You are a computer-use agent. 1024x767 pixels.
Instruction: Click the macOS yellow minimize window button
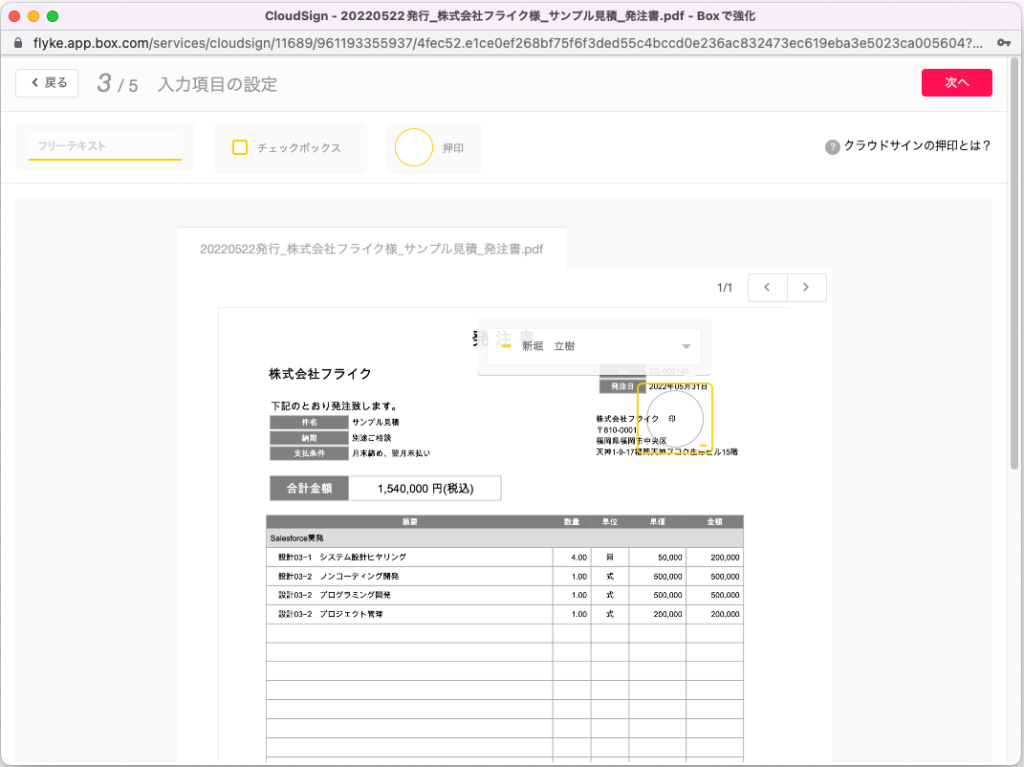[x=33, y=16]
